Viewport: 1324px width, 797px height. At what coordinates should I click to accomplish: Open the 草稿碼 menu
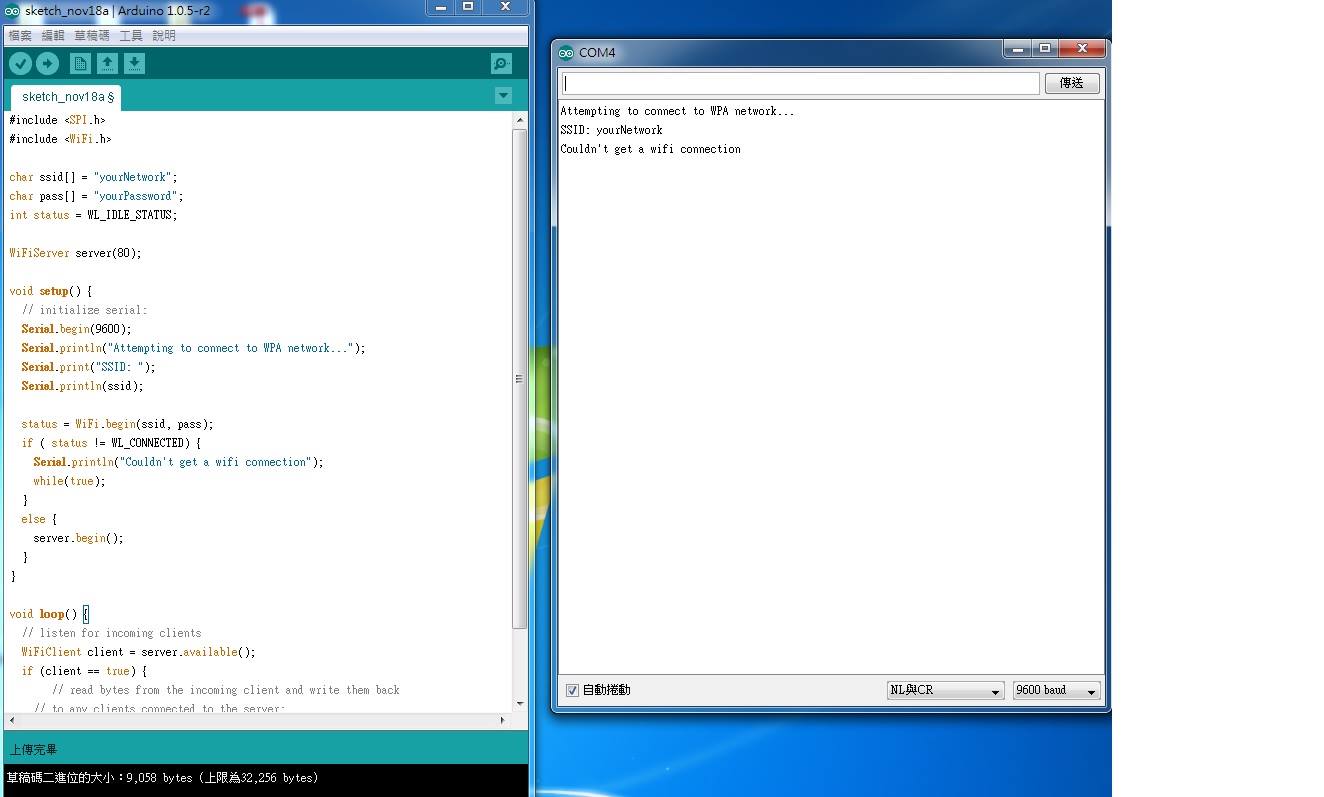(92, 35)
